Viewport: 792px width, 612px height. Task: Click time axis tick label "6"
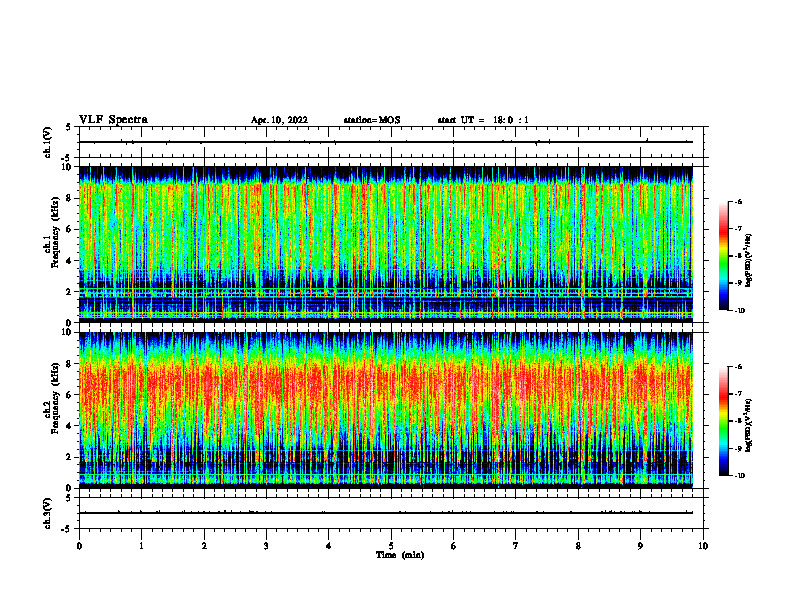[x=454, y=546]
